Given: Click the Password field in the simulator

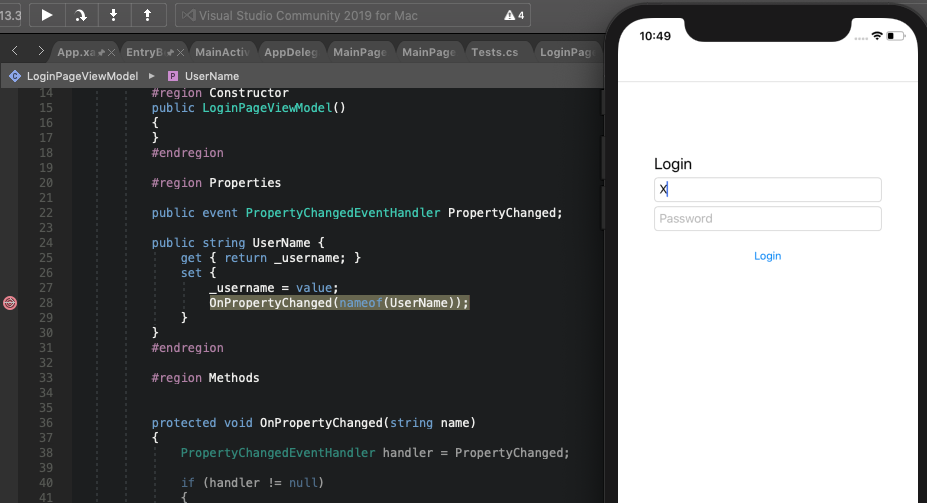Looking at the screenshot, I should (x=768, y=219).
